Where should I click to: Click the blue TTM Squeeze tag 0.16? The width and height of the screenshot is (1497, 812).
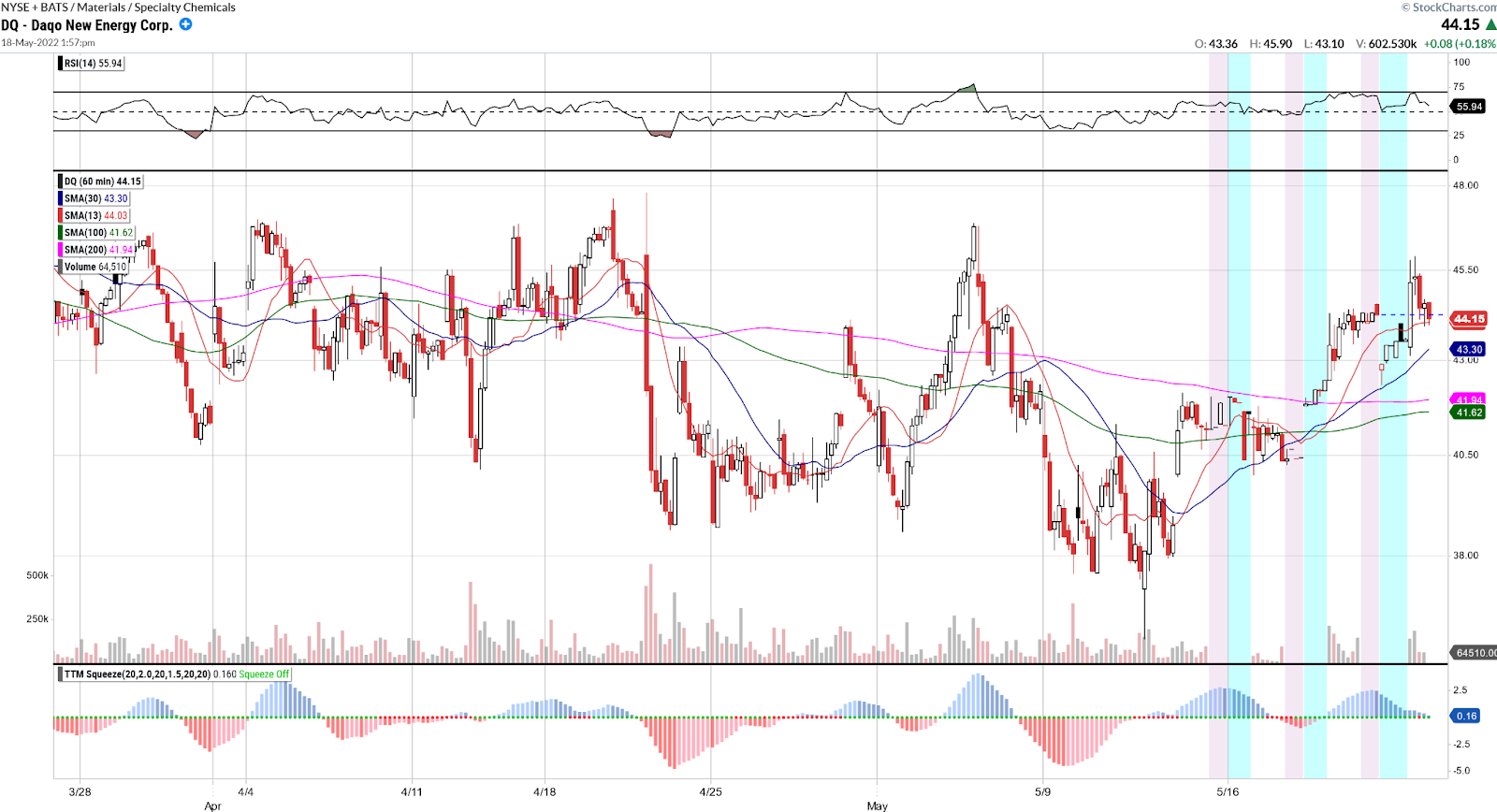tap(1465, 717)
